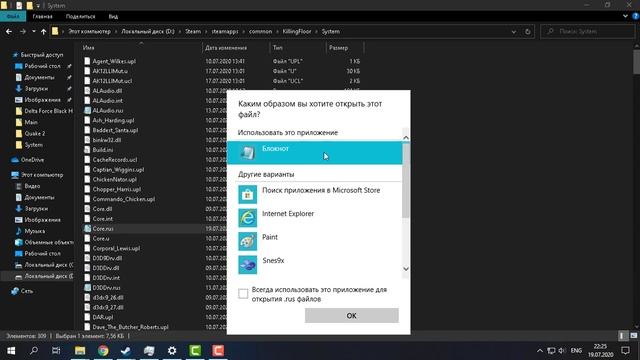640x360 pixels.
Task: Go up one folder level arrow
Action: 43,31
